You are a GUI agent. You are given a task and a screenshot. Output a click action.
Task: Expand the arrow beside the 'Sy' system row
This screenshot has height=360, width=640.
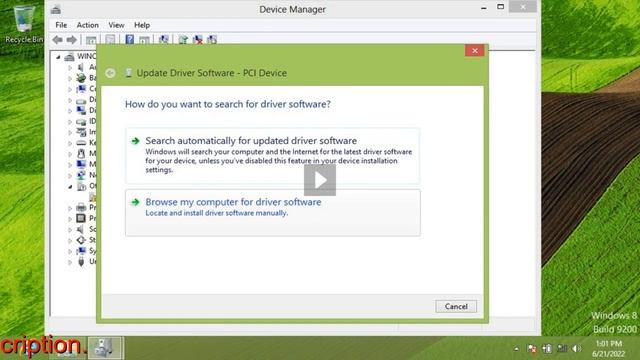coord(70,251)
